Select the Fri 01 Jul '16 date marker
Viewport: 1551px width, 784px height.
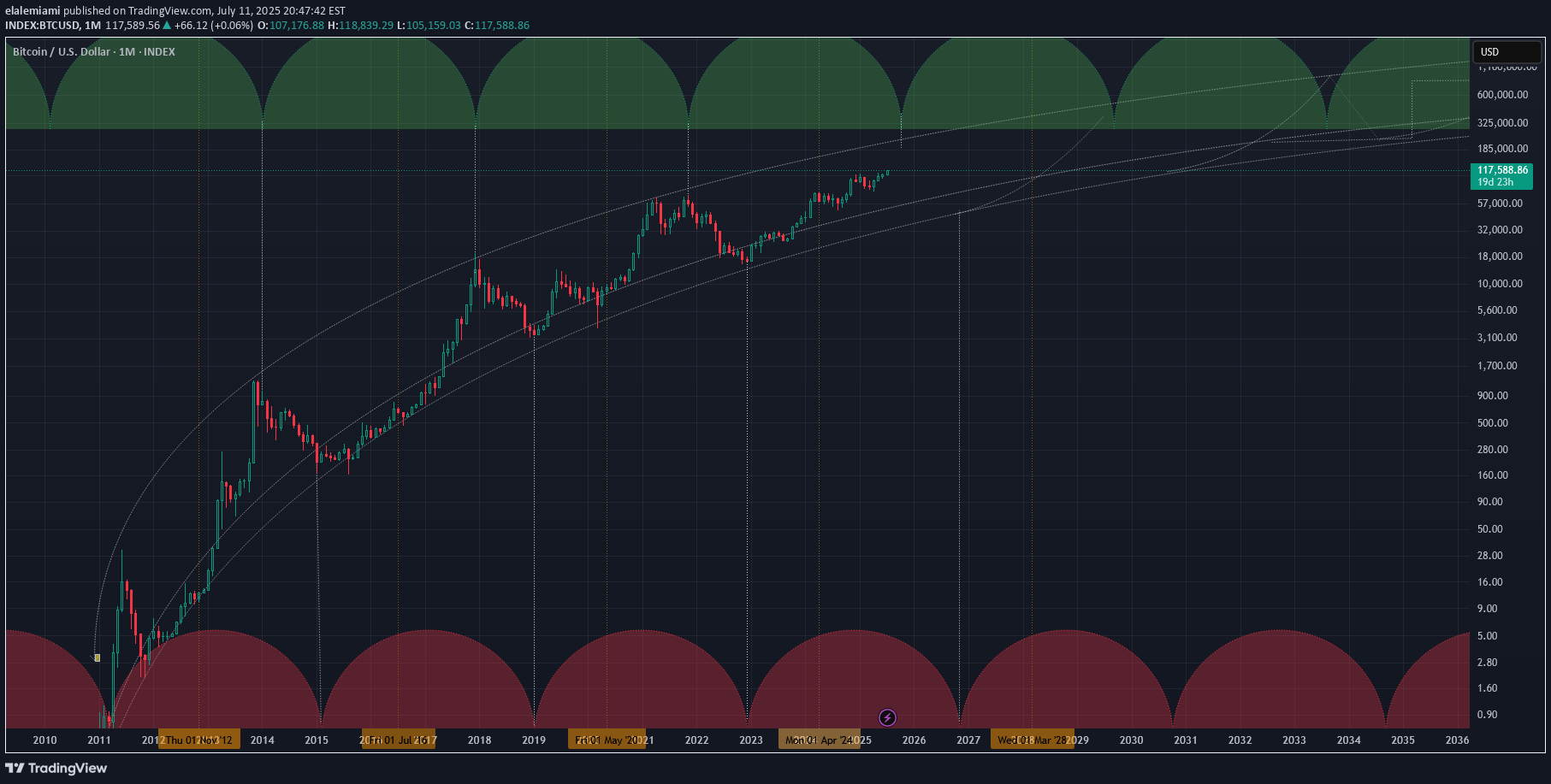click(398, 740)
